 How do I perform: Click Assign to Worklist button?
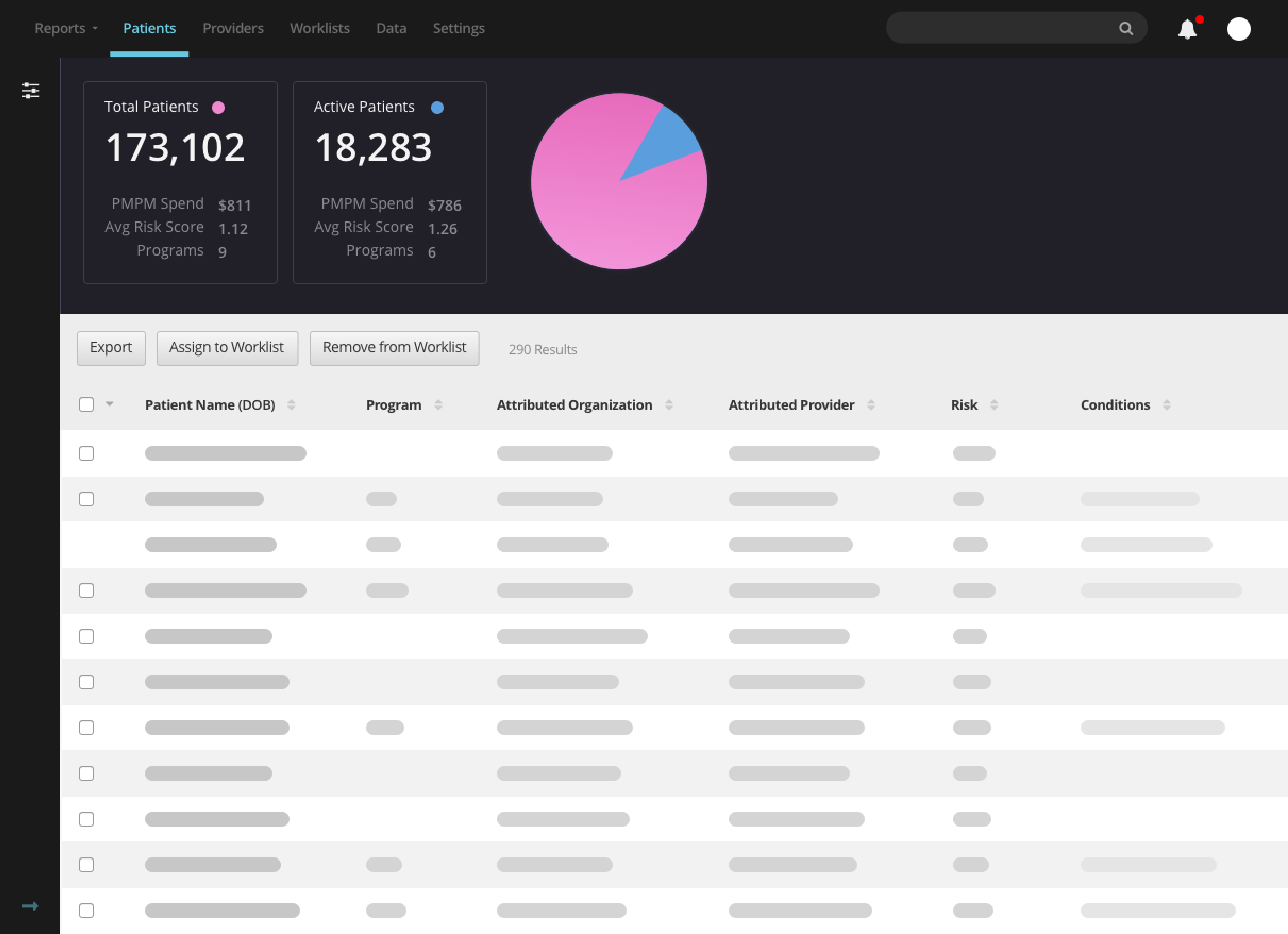tap(226, 348)
